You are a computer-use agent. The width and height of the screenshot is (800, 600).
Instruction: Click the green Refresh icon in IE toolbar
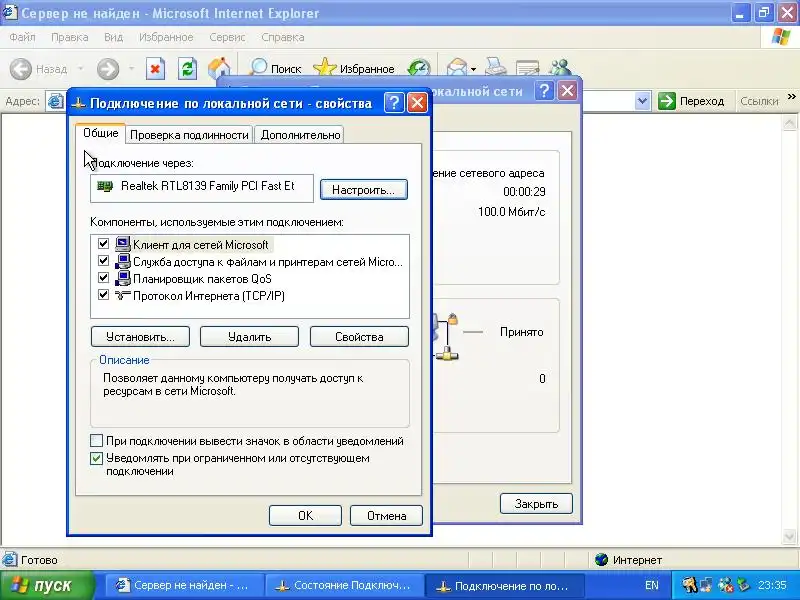pyautogui.click(x=187, y=69)
